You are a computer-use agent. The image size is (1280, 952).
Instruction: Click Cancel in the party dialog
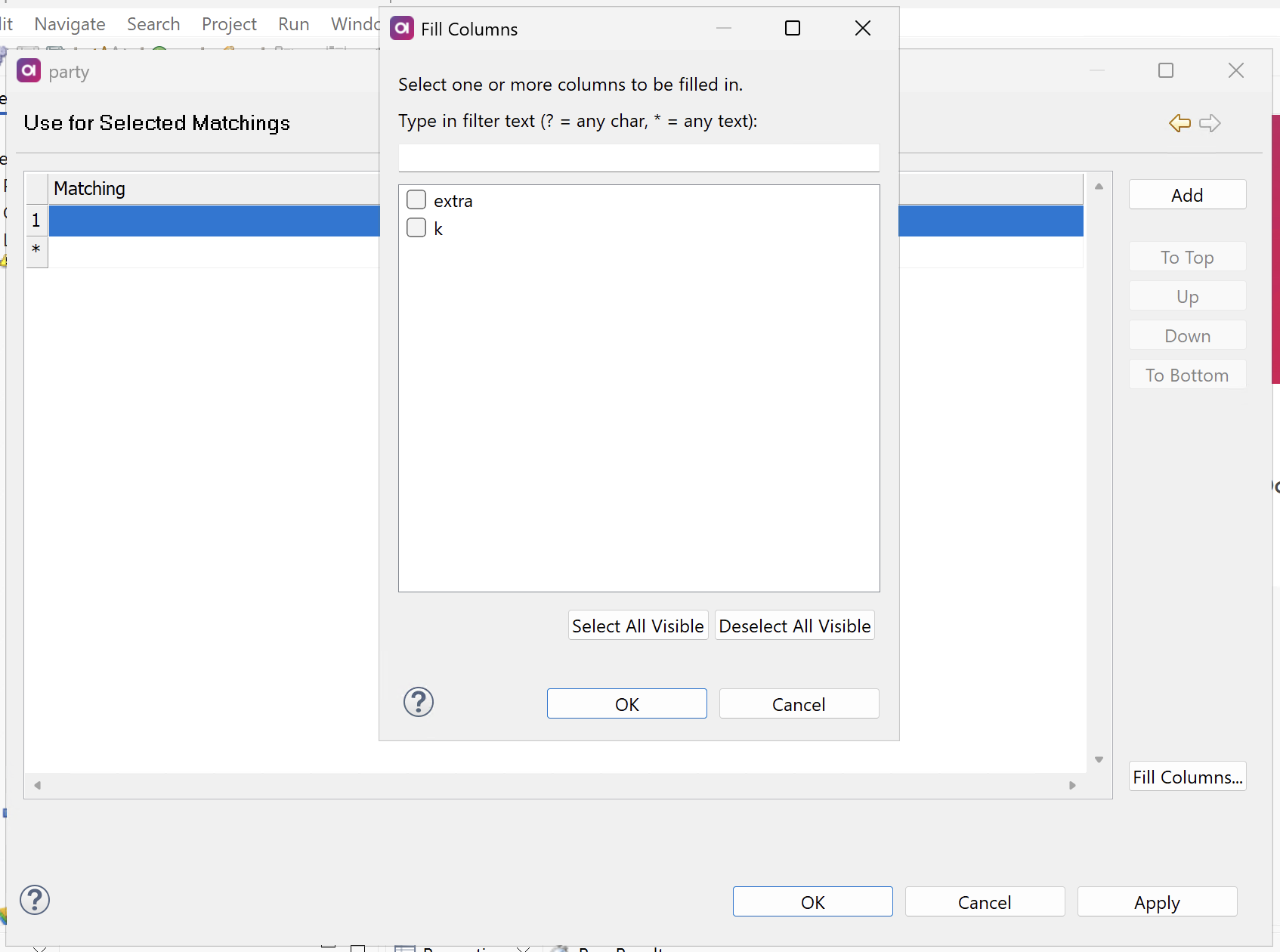[x=985, y=902]
